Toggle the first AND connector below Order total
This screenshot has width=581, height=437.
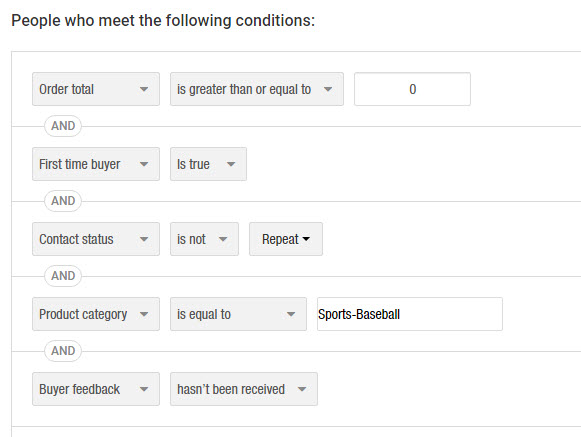tap(63, 126)
